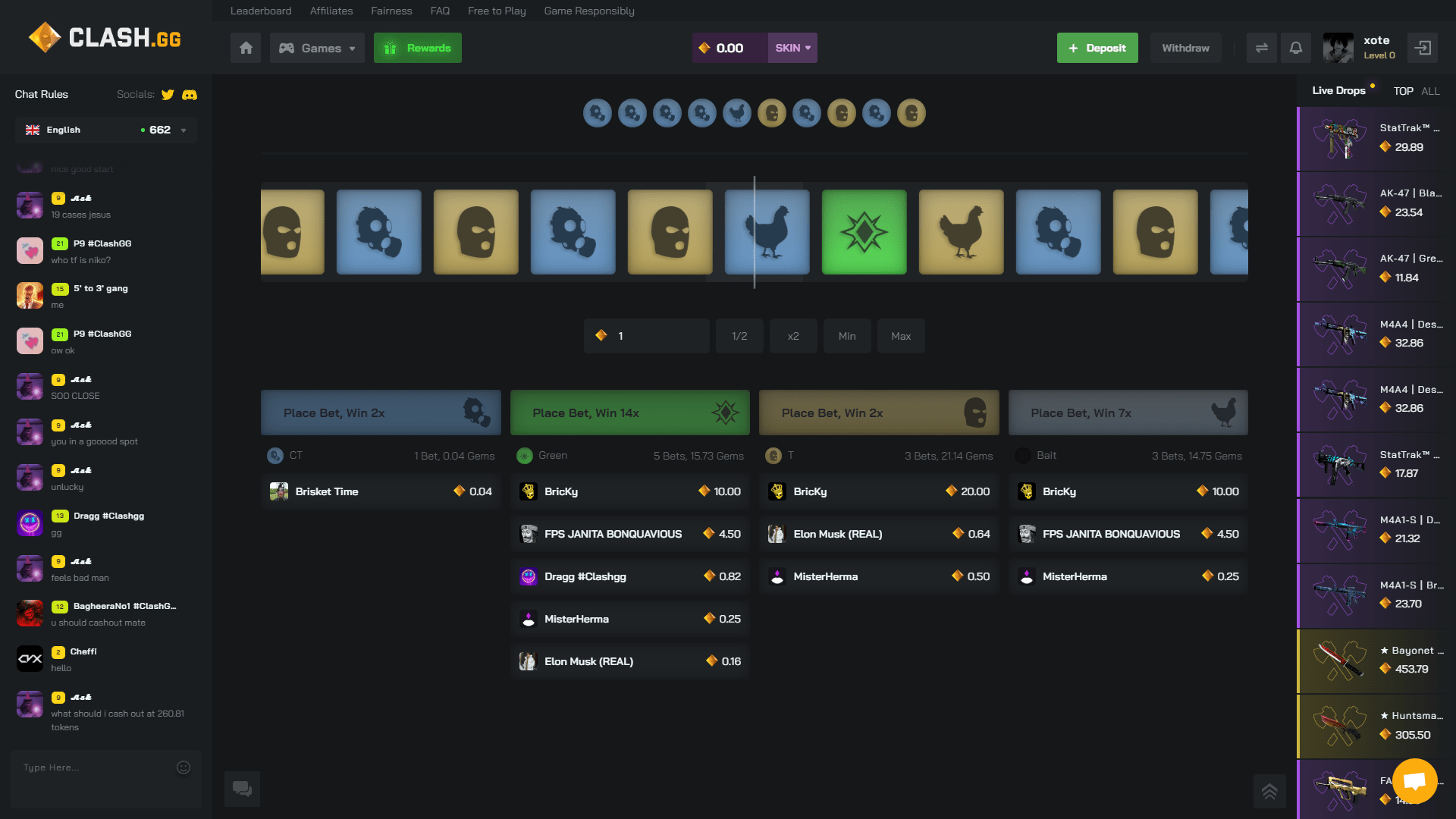1456x819 pixels.
Task: Set bet to Max
Action: pyautogui.click(x=901, y=336)
